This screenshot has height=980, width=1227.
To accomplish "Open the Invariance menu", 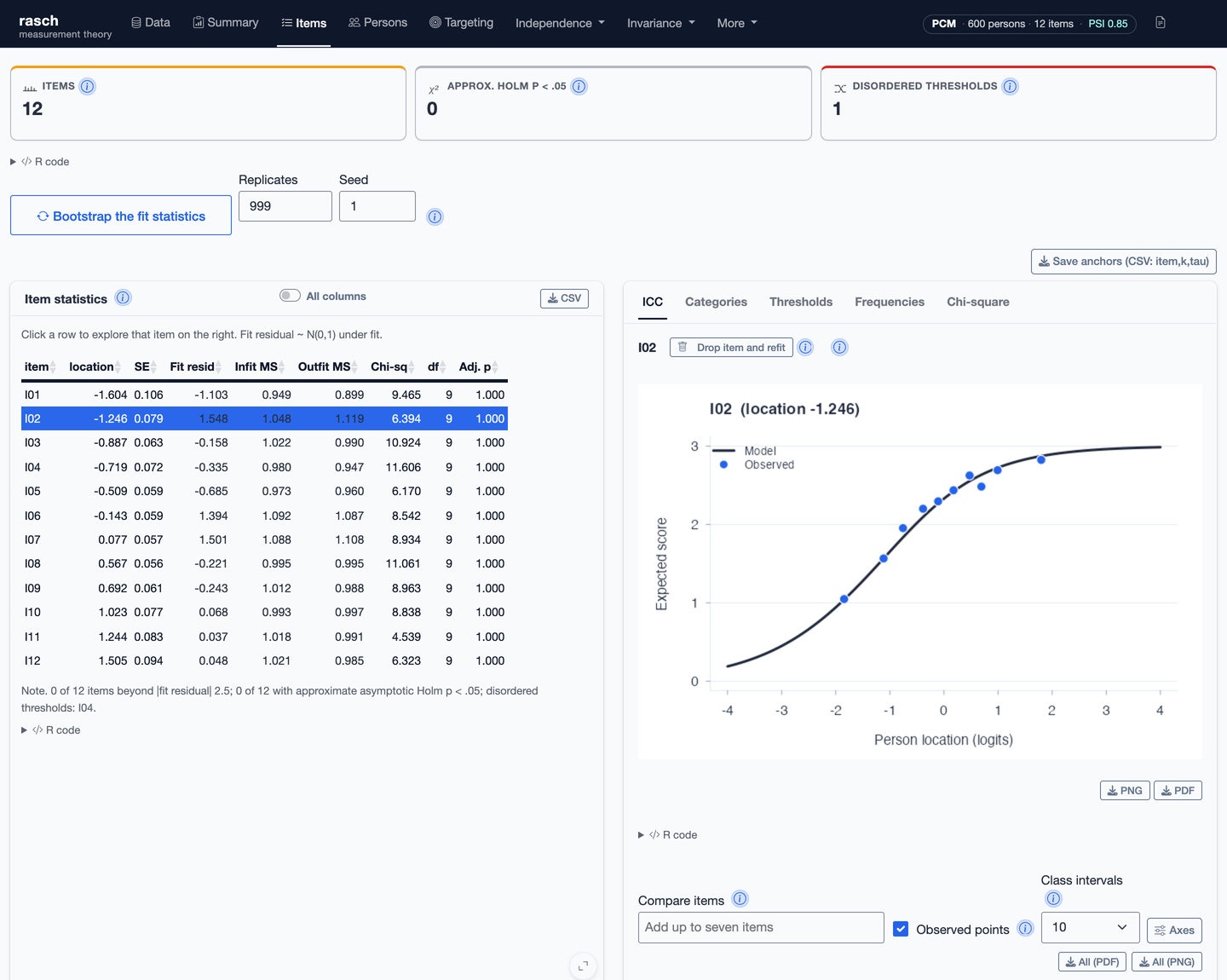I will pyautogui.click(x=661, y=23).
